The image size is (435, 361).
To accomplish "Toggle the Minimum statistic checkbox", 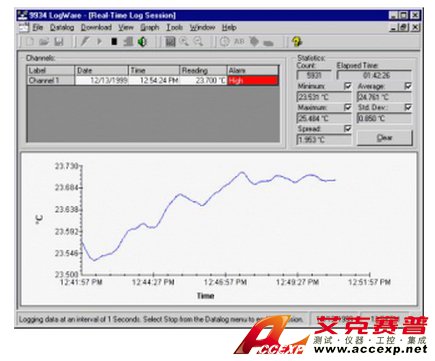I will tap(348, 86).
